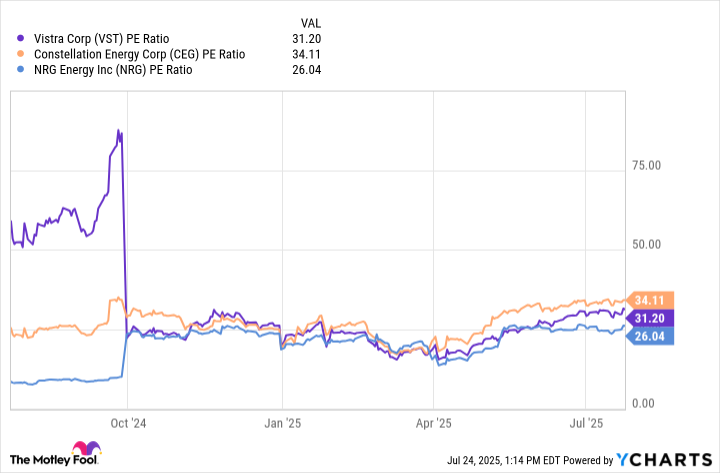Image resolution: width=720 pixels, height=473 pixels.
Task: Click The Motley Fool logo
Action: tap(55, 454)
